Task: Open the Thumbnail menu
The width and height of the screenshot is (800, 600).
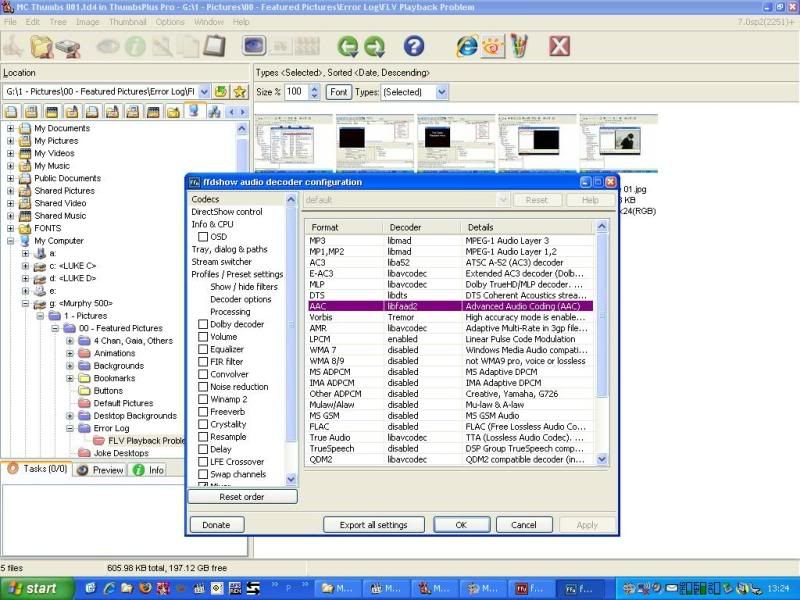Action: point(128,22)
